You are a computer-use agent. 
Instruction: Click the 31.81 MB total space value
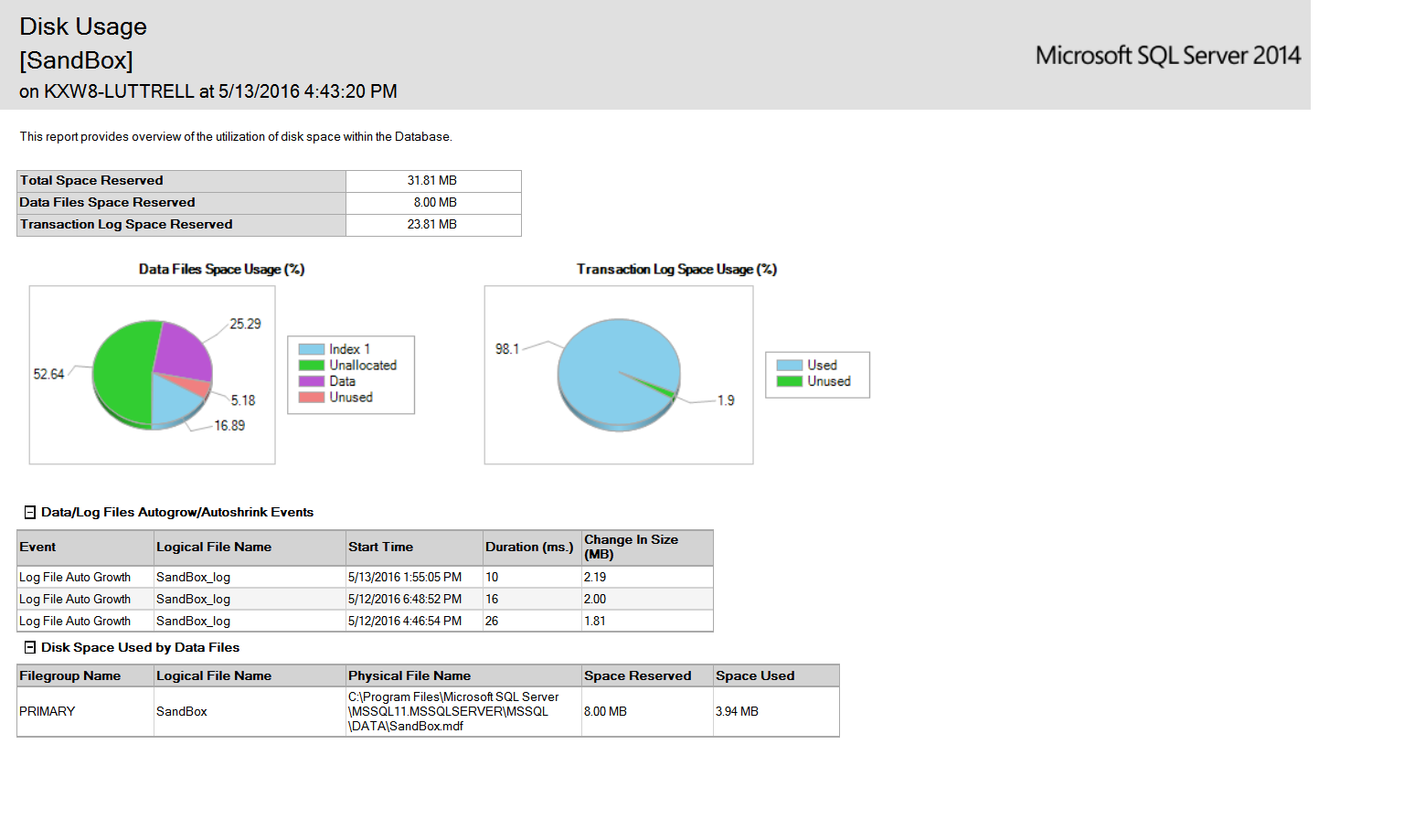[432, 181]
